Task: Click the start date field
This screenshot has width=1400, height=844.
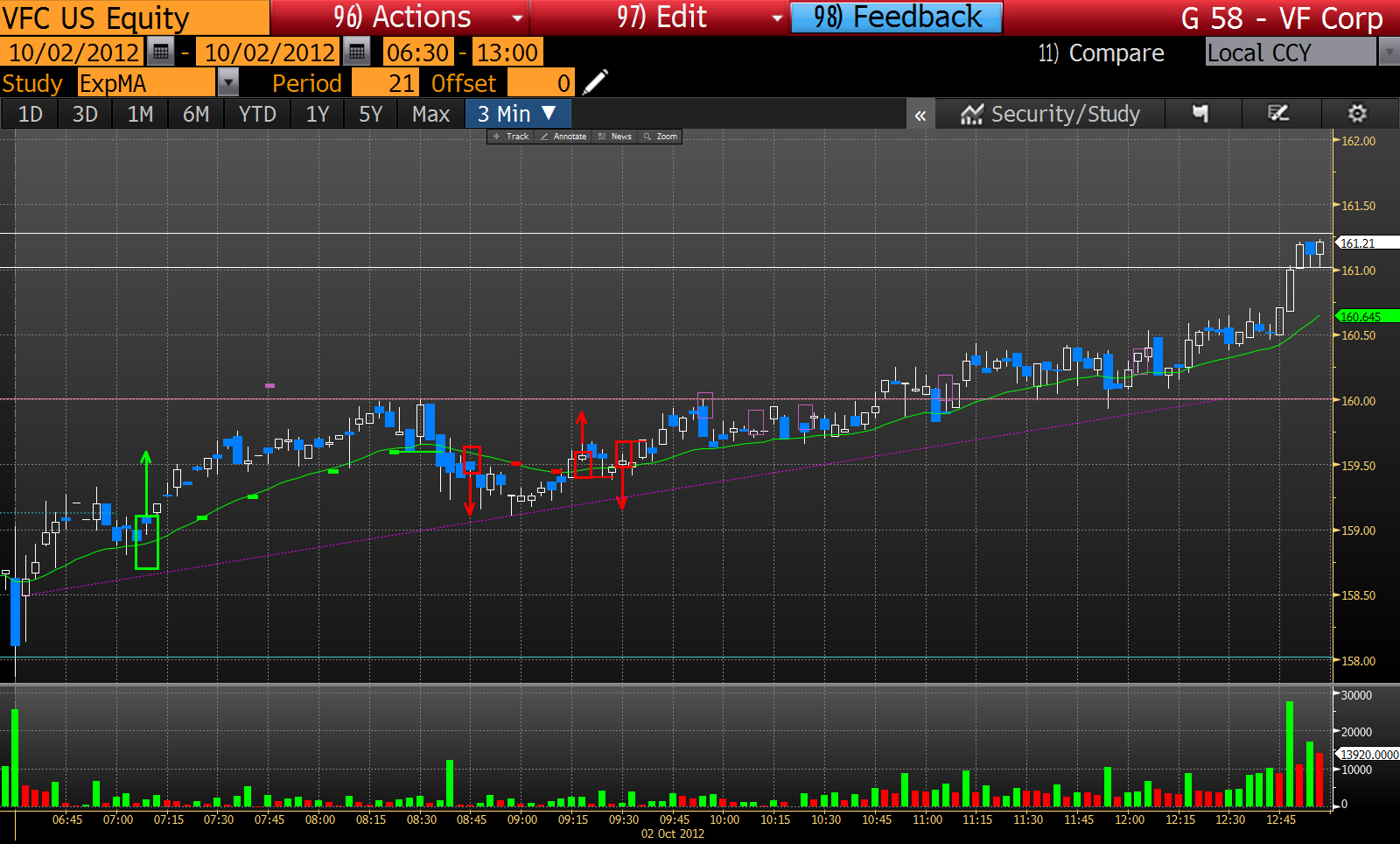Action: click(x=73, y=53)
